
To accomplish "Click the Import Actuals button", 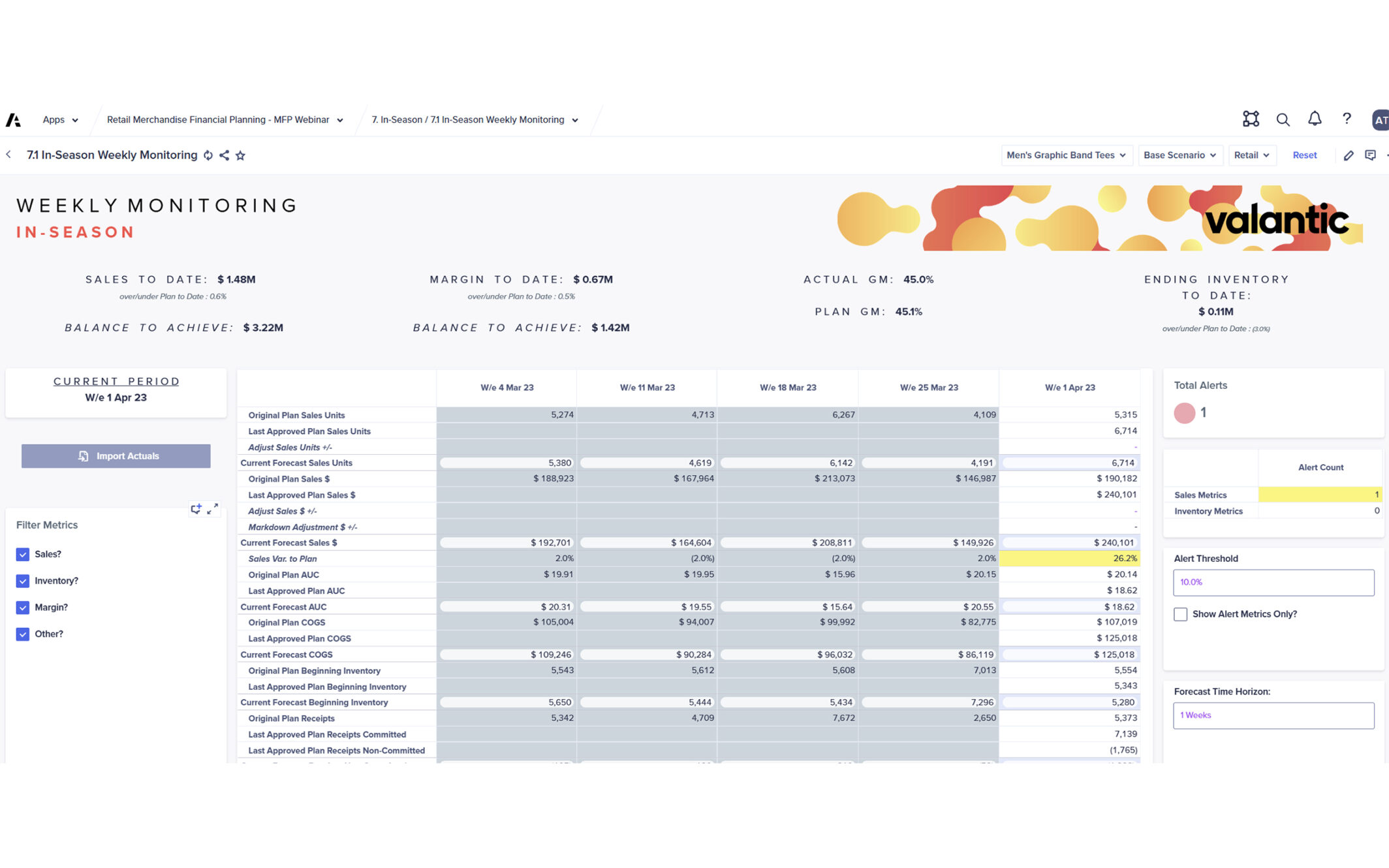I will (116, 456).
